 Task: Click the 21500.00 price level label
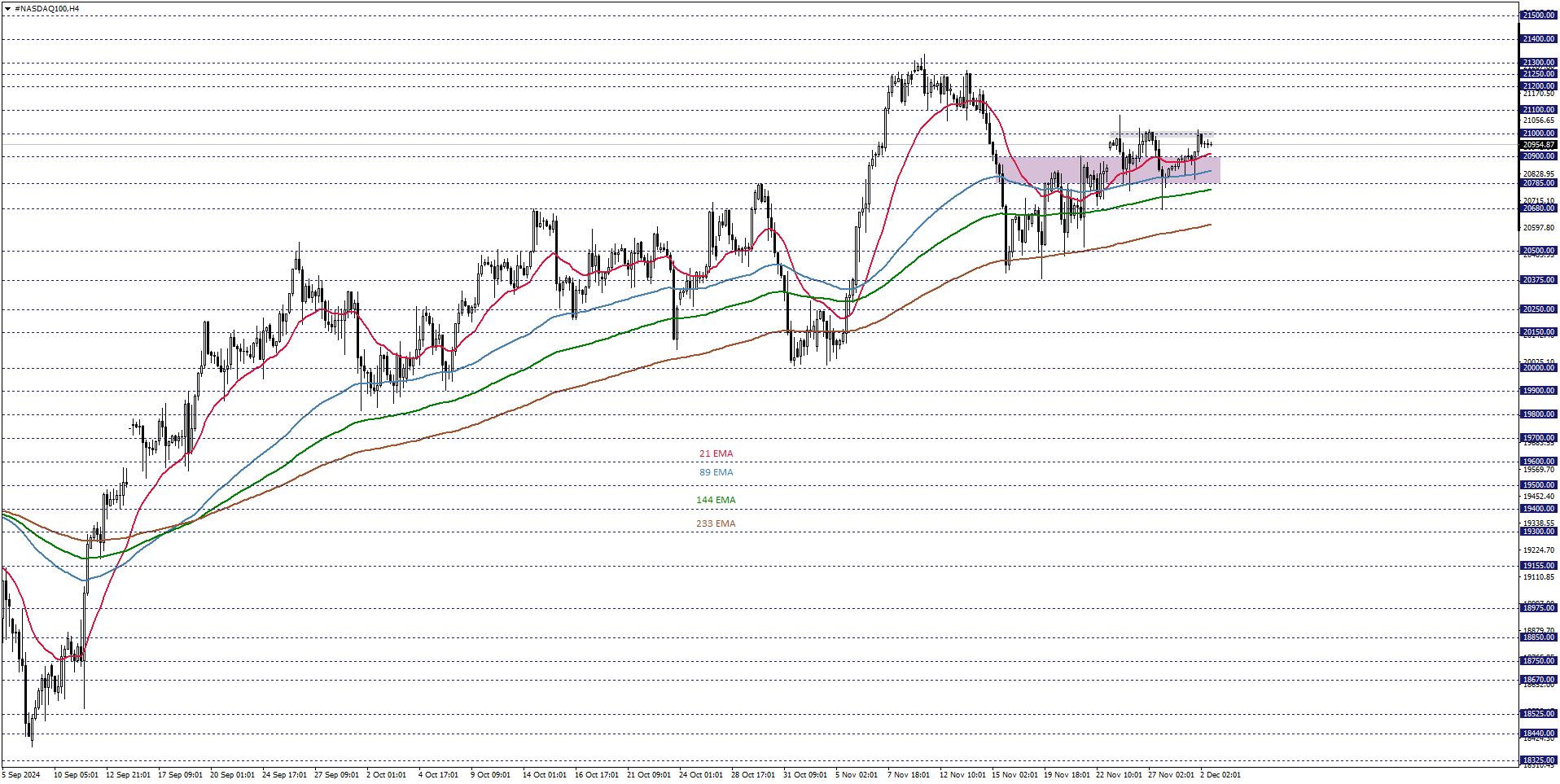click(x=1538, y=15)
